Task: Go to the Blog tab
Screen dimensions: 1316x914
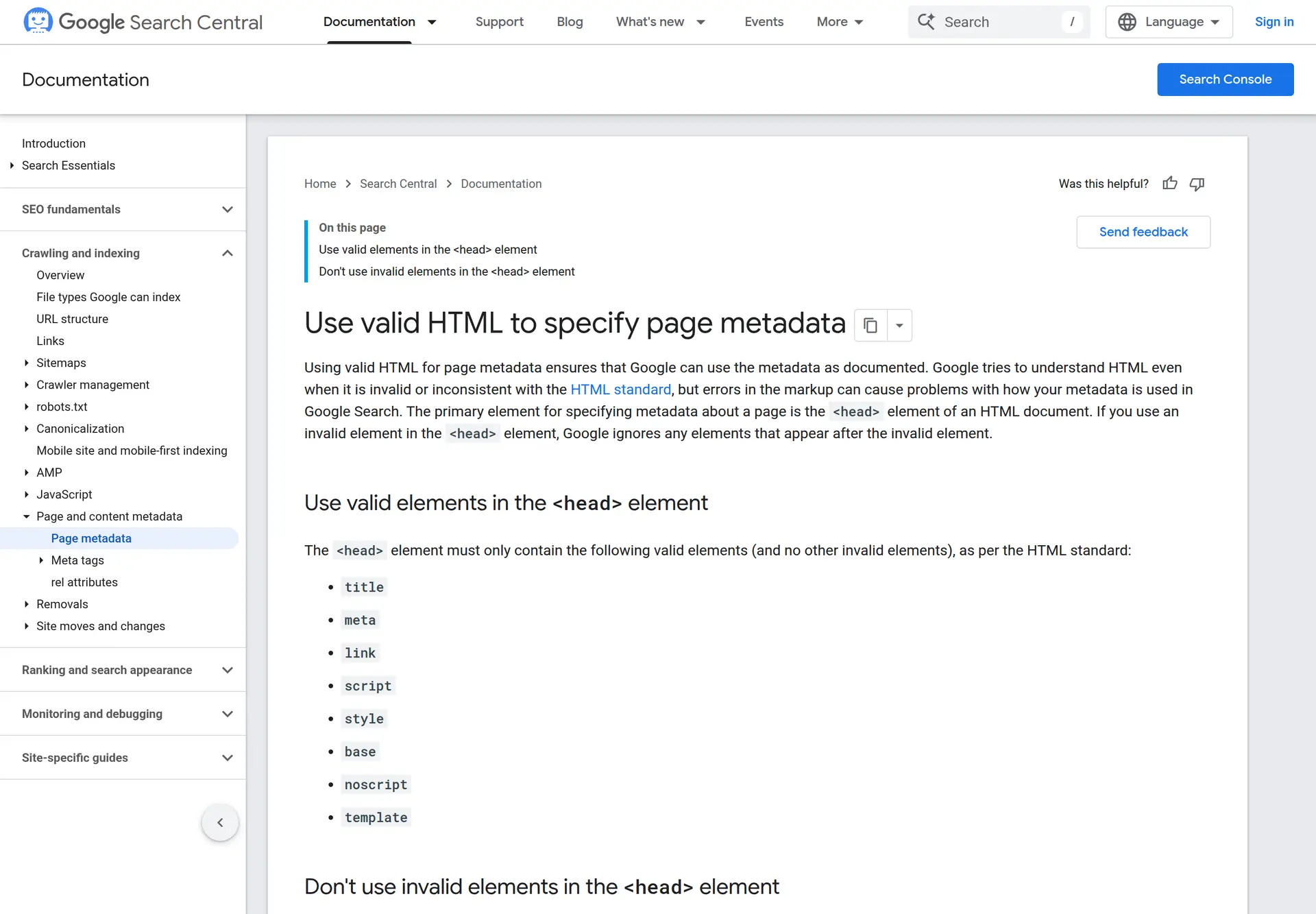Action: coord(570,22)
